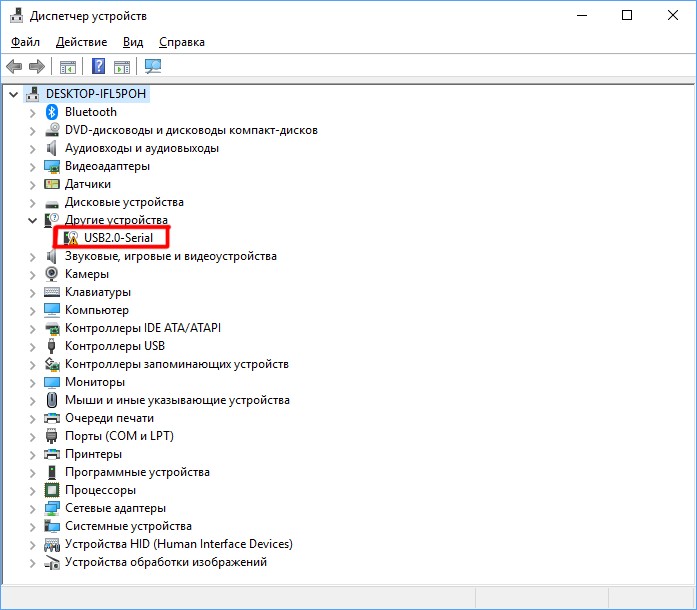Screen dimensions: 697x610
Task: Click the show/hide console tree toolbar icon
Action: click(x=68, y=67)
